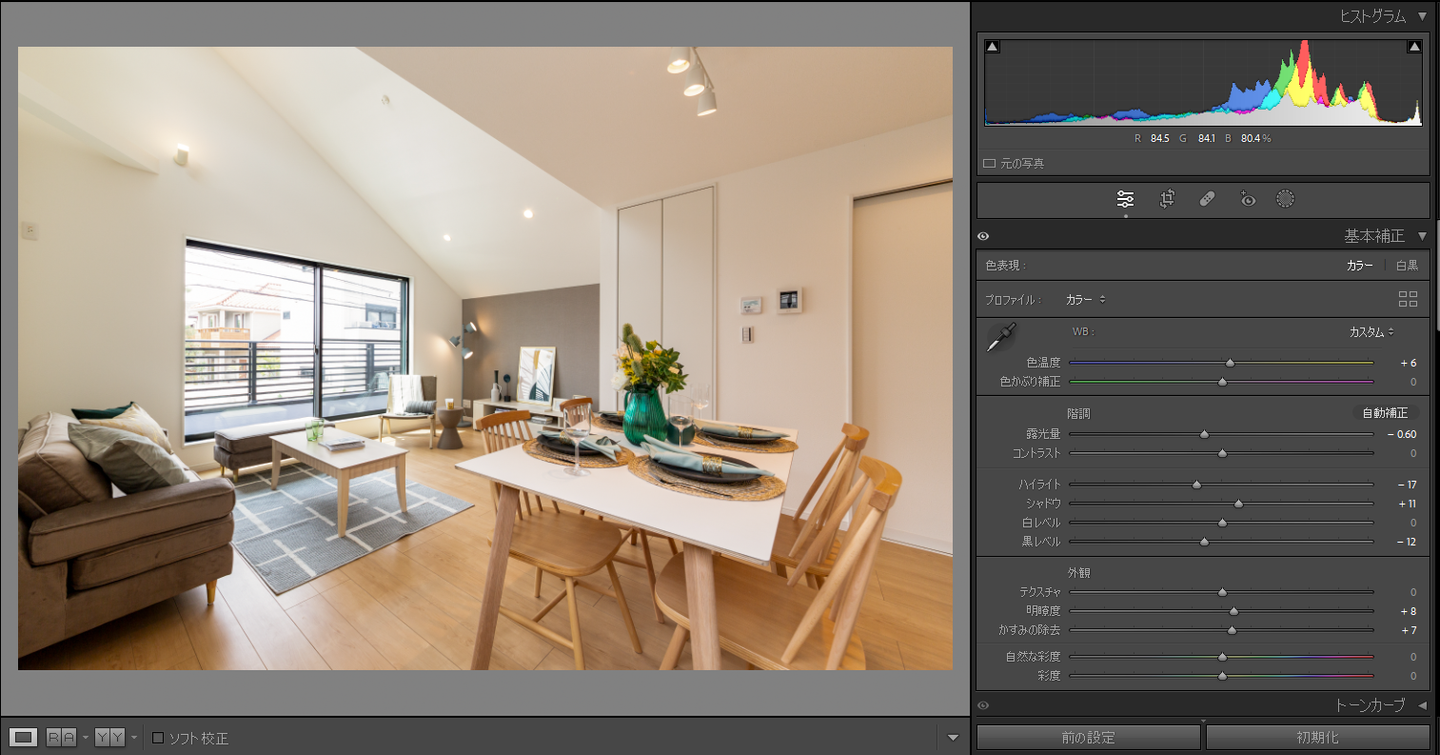The height and width of the screenshot is (755, 1440).
Task: Select the Edit sliders tool icon
Action: pyautogui.click(x=1125, y=199)
